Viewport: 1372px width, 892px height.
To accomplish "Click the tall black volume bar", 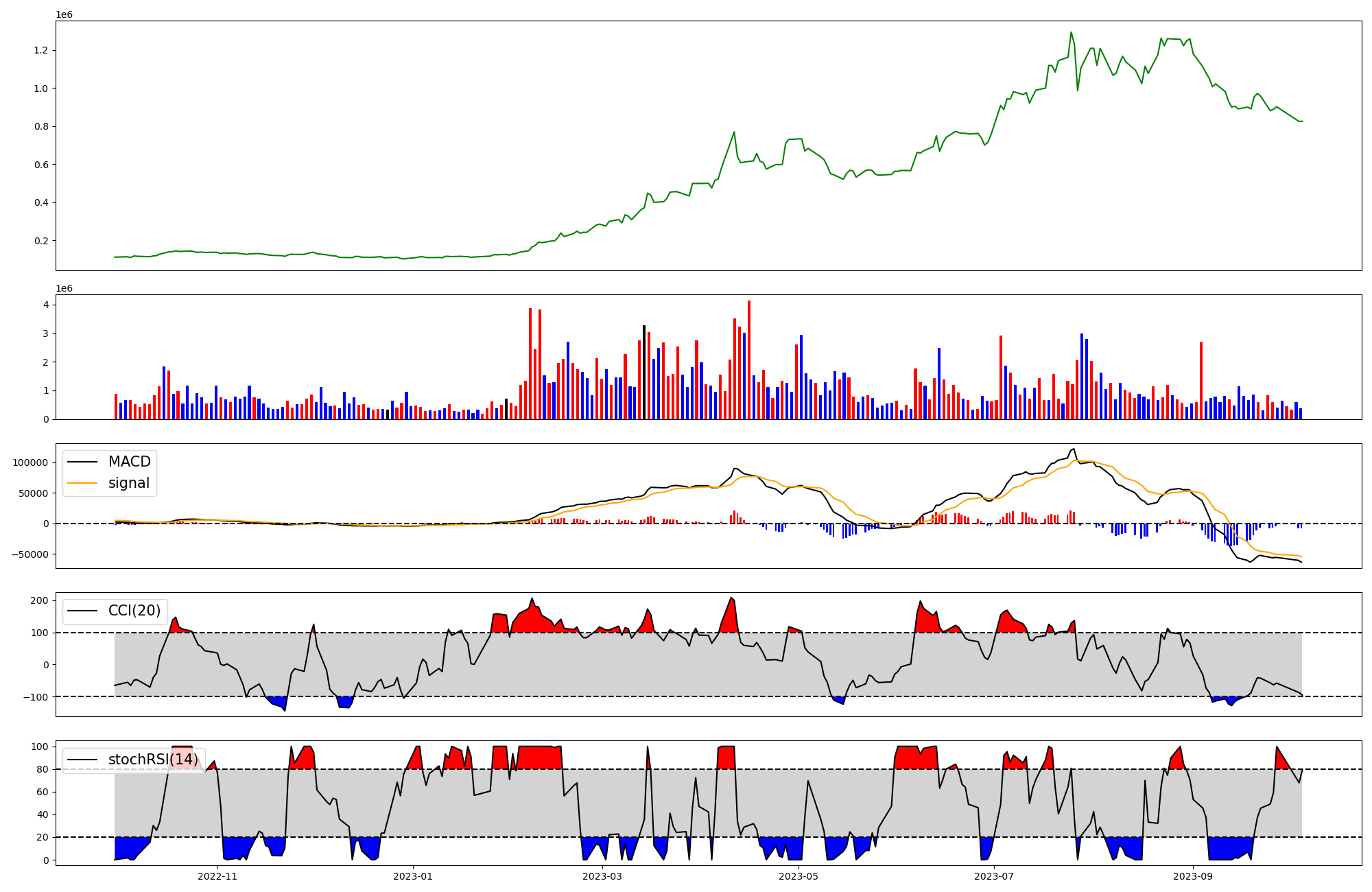I will (644, 372).
